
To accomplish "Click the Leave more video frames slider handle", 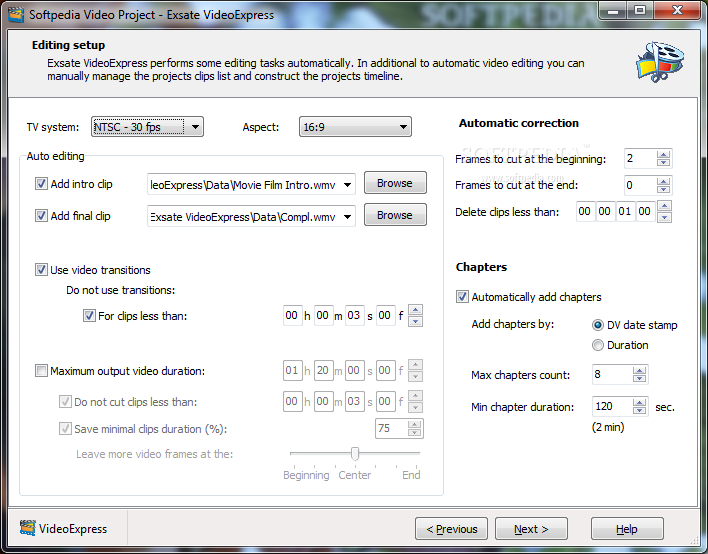I will pos(355,453).
